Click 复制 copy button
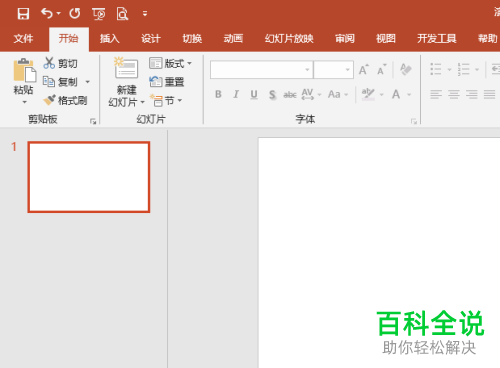500x368 pixels. pyautogui.click(x=60, y=82)
